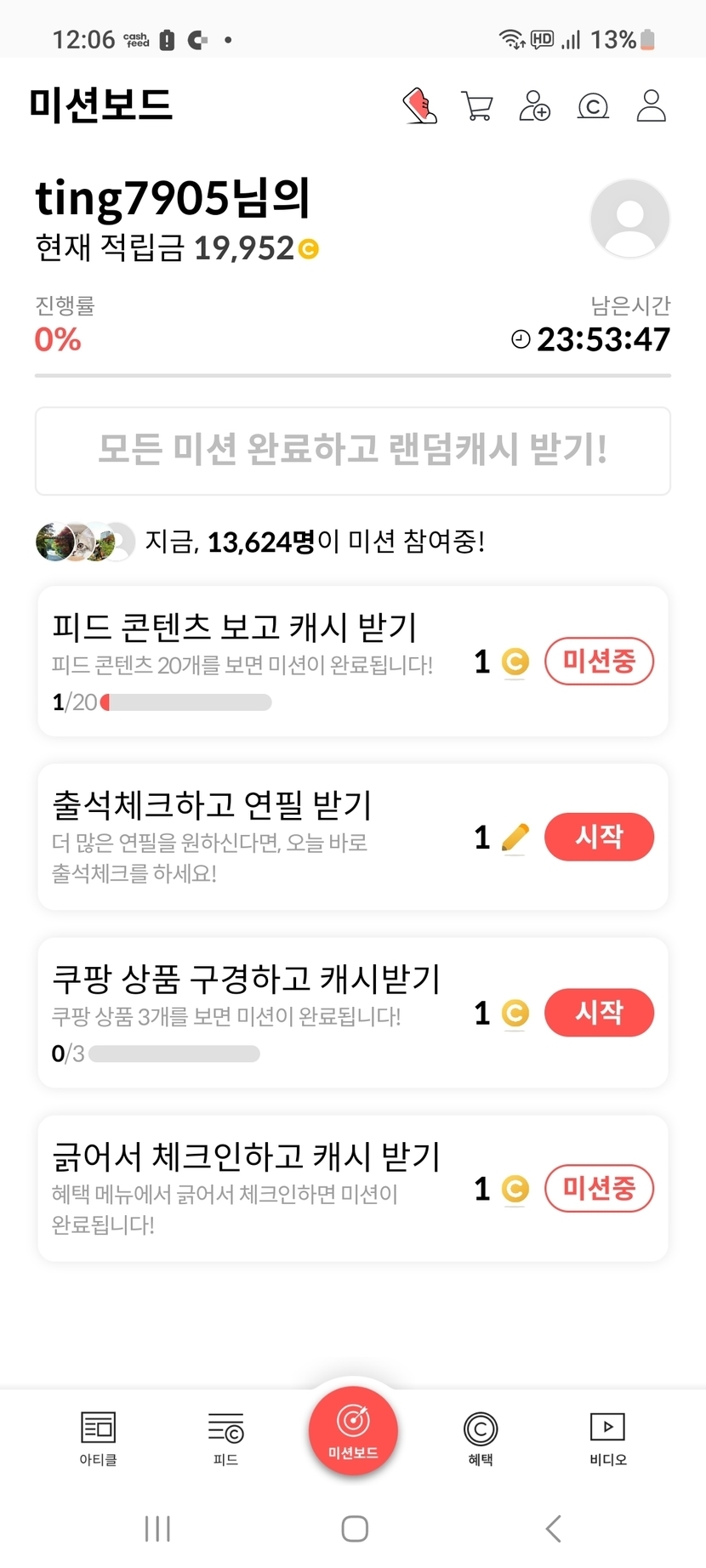Start the 쿠팡 상품 구경하고 캐시받기 mission
The width and height of the screenshot is (706, 1568).
pyautogui.click(x=599, y=1012)
